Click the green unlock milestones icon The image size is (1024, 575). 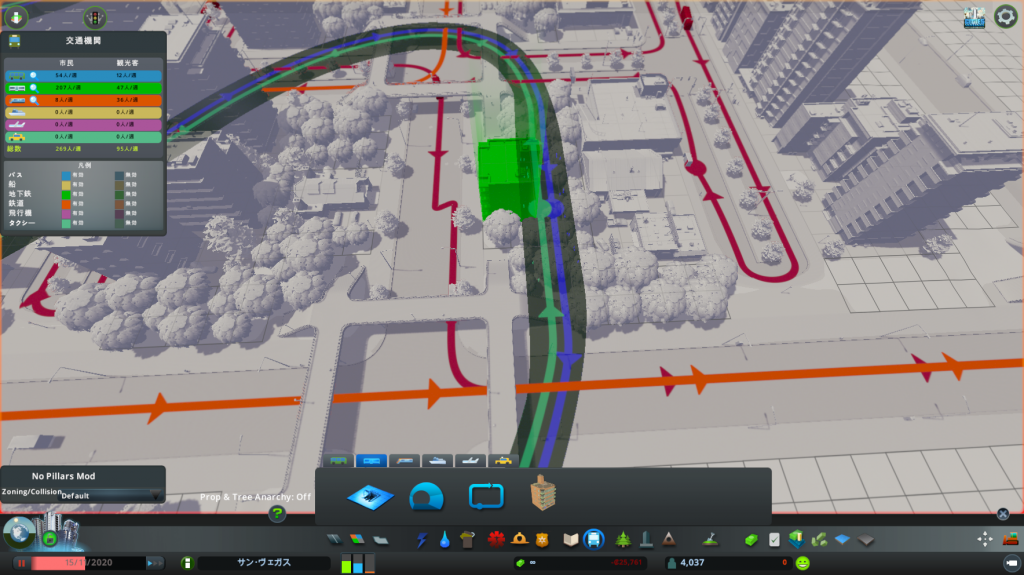point(50,539)
